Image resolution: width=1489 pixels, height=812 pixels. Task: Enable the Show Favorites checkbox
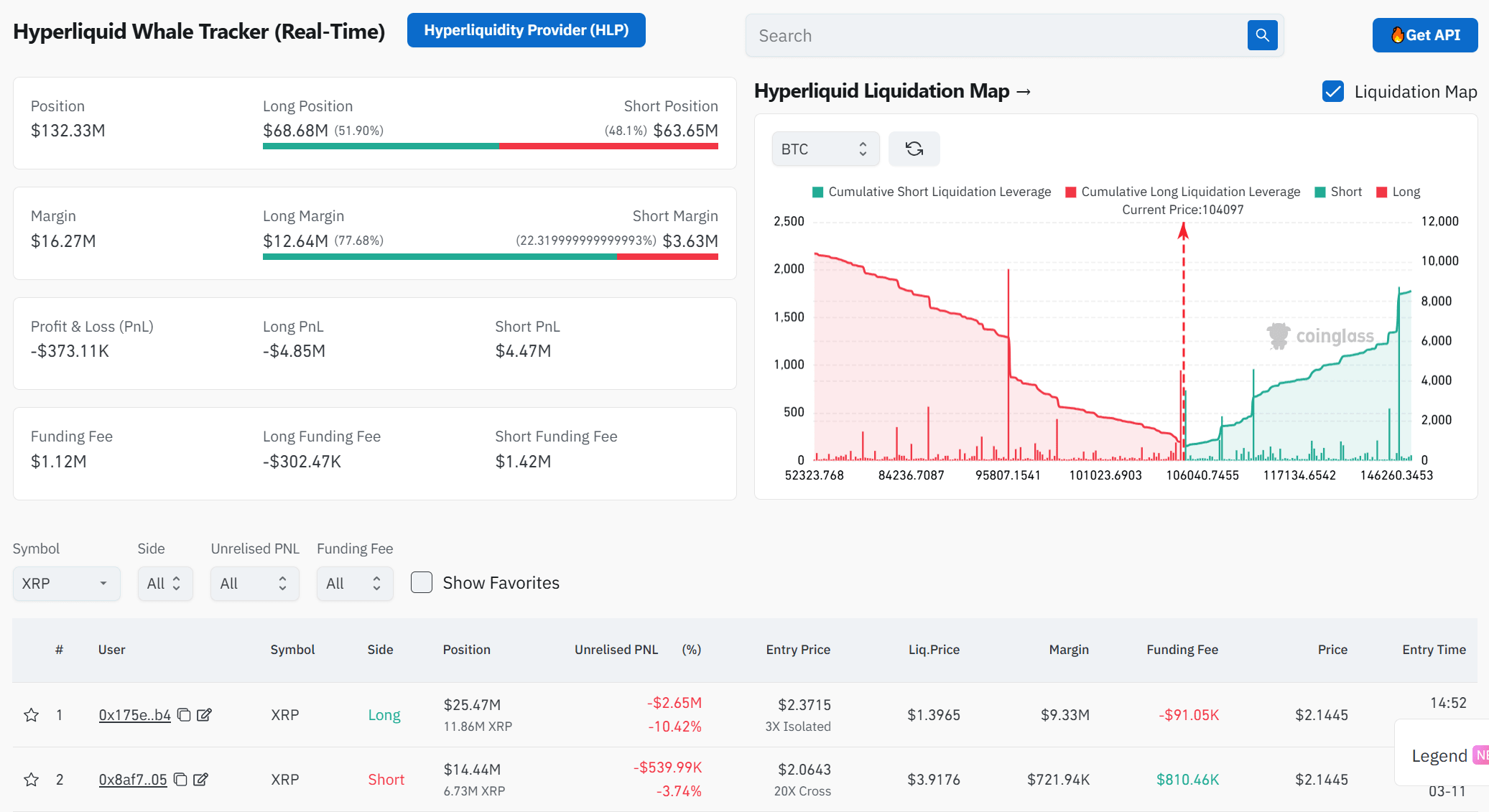tap(422, 582)
